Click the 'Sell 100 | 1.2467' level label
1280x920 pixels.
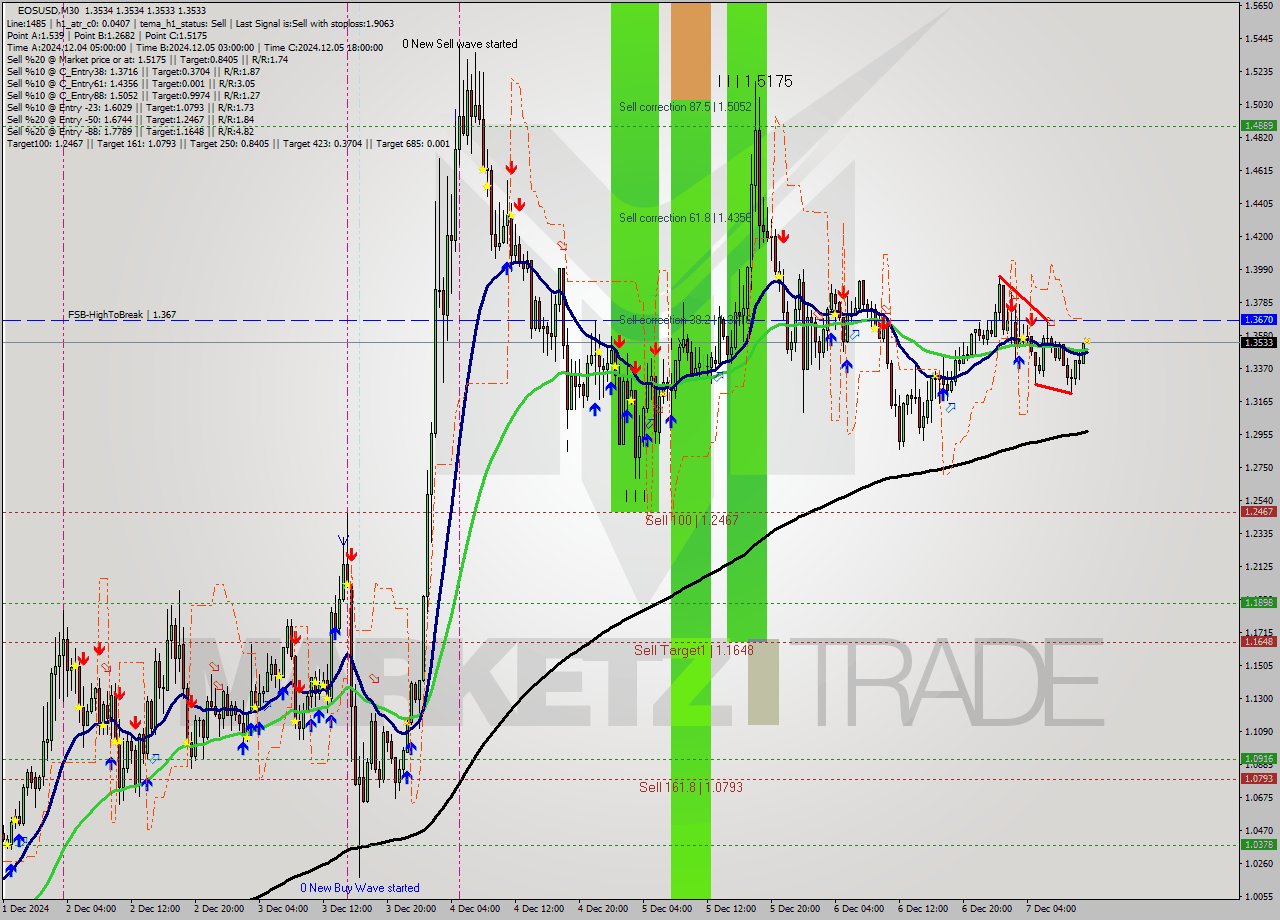(x=692, y=520)
